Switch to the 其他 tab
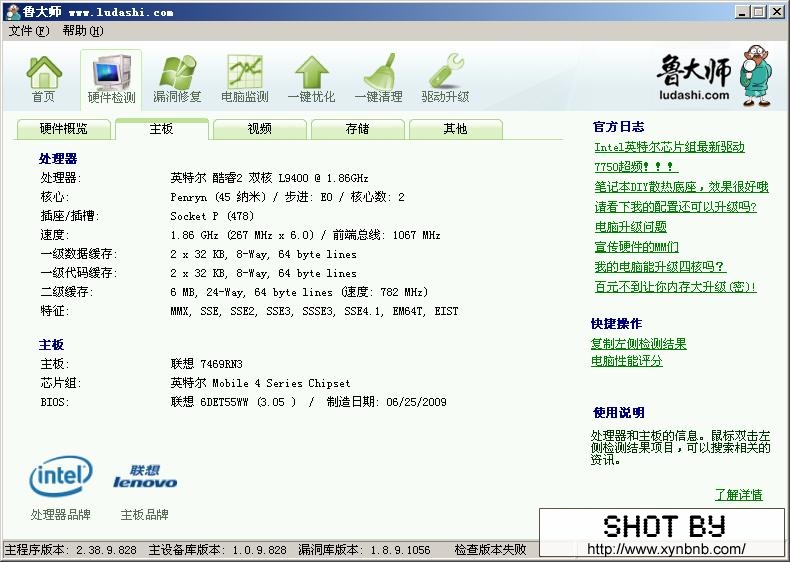This screenshot has height=562, width=790. point(455,129)
